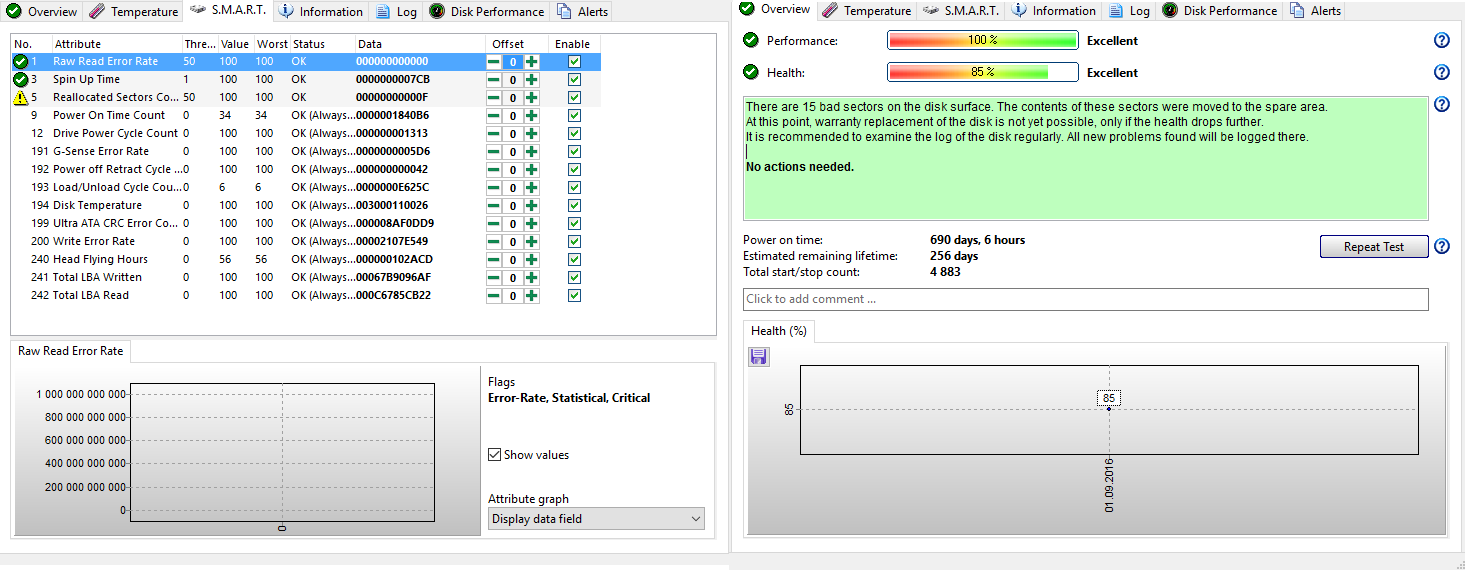Select the Ultra ATA CRC Error Count row
Screen dimensions: 1468x570
306,223
